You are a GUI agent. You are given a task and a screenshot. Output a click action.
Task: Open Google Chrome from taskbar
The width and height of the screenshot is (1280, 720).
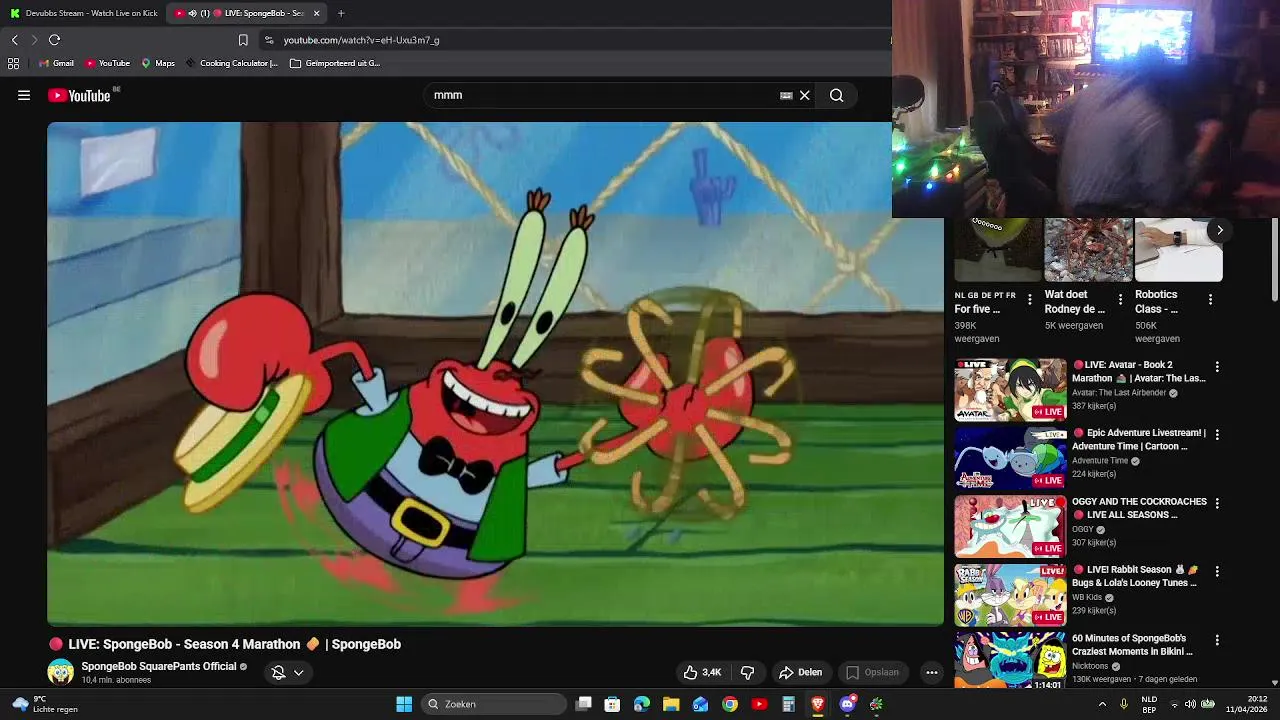pos(730,704)
